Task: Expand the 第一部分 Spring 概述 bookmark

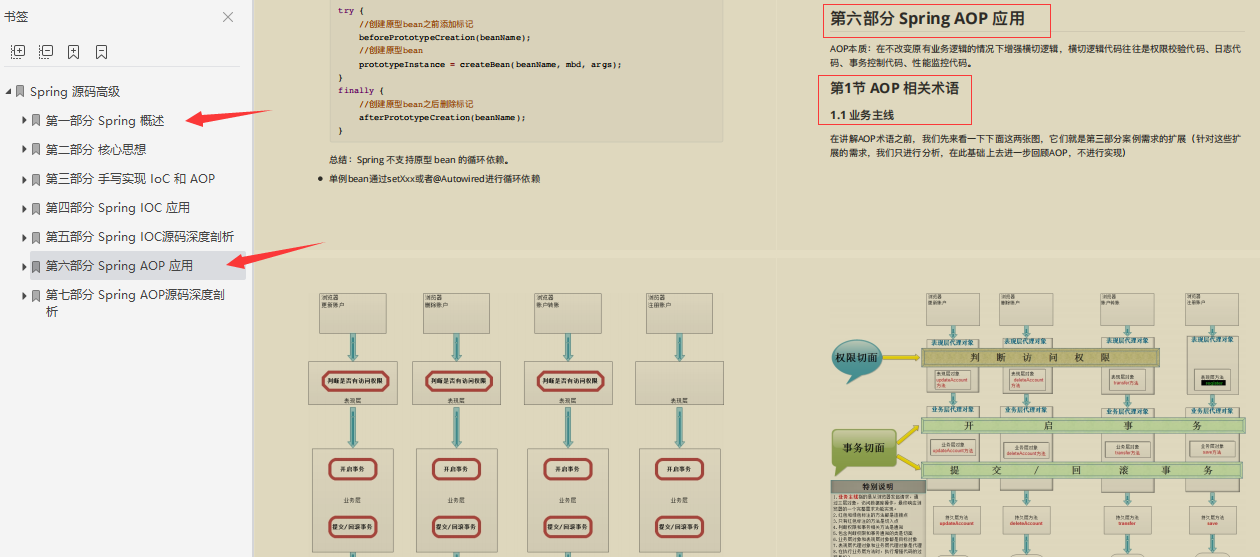Action: (24, 120)
